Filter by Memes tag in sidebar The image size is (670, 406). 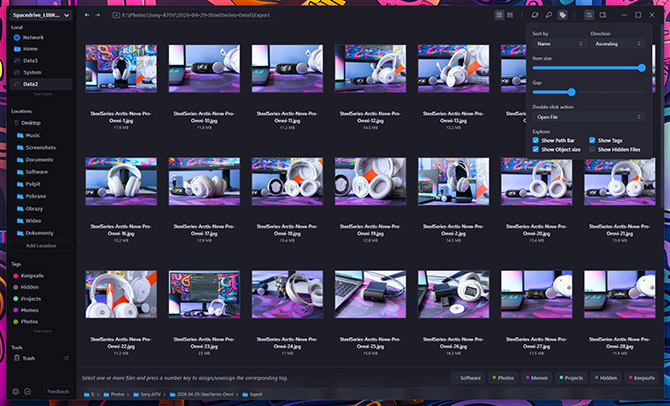pos(41,310)
